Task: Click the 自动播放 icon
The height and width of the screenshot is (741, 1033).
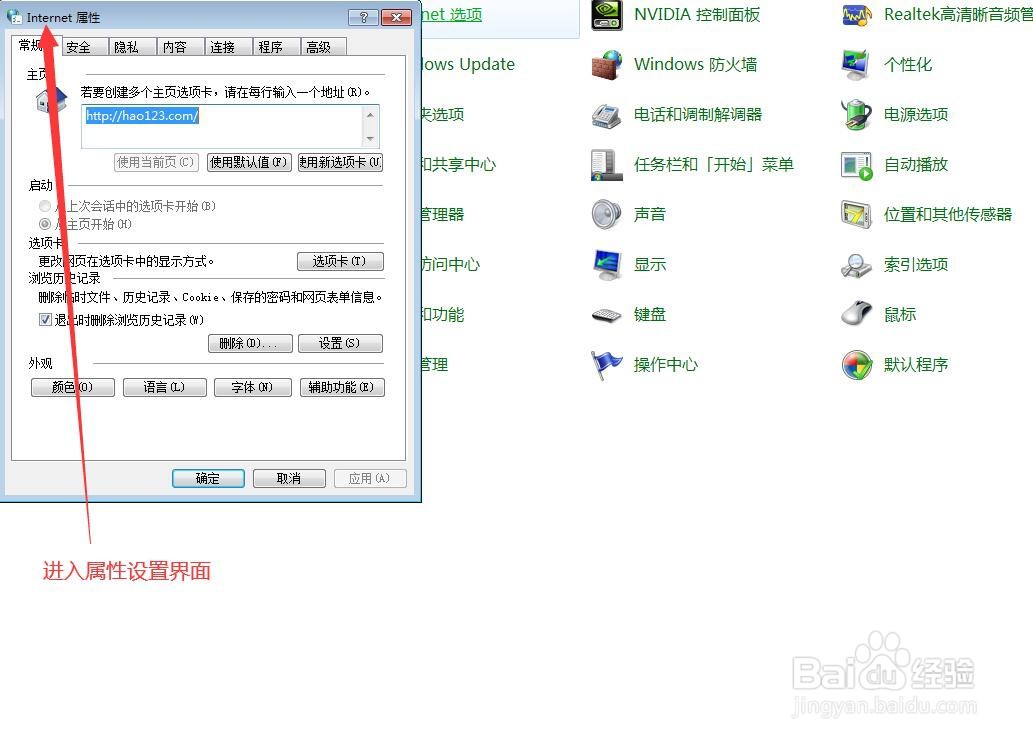Action: [856, 165]
